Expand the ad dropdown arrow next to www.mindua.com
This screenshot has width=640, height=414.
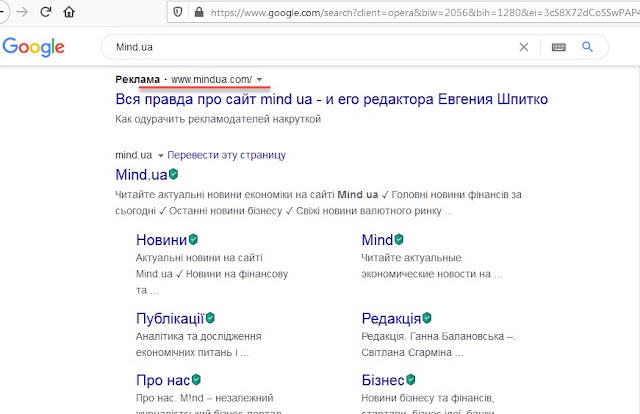[x=259, y=80]
